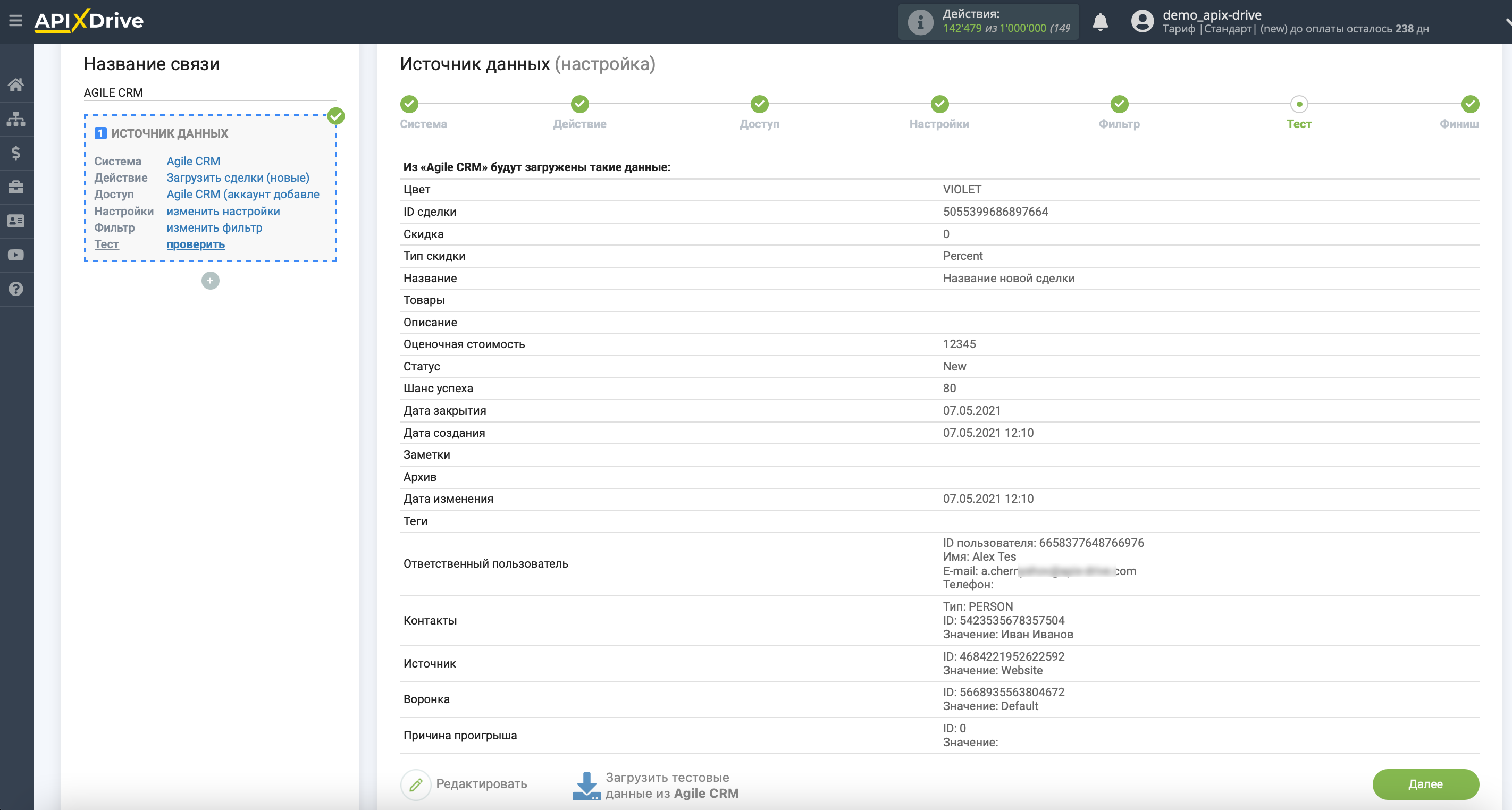
Task: Click the pencil edit icon
Action: click(416, 784)
